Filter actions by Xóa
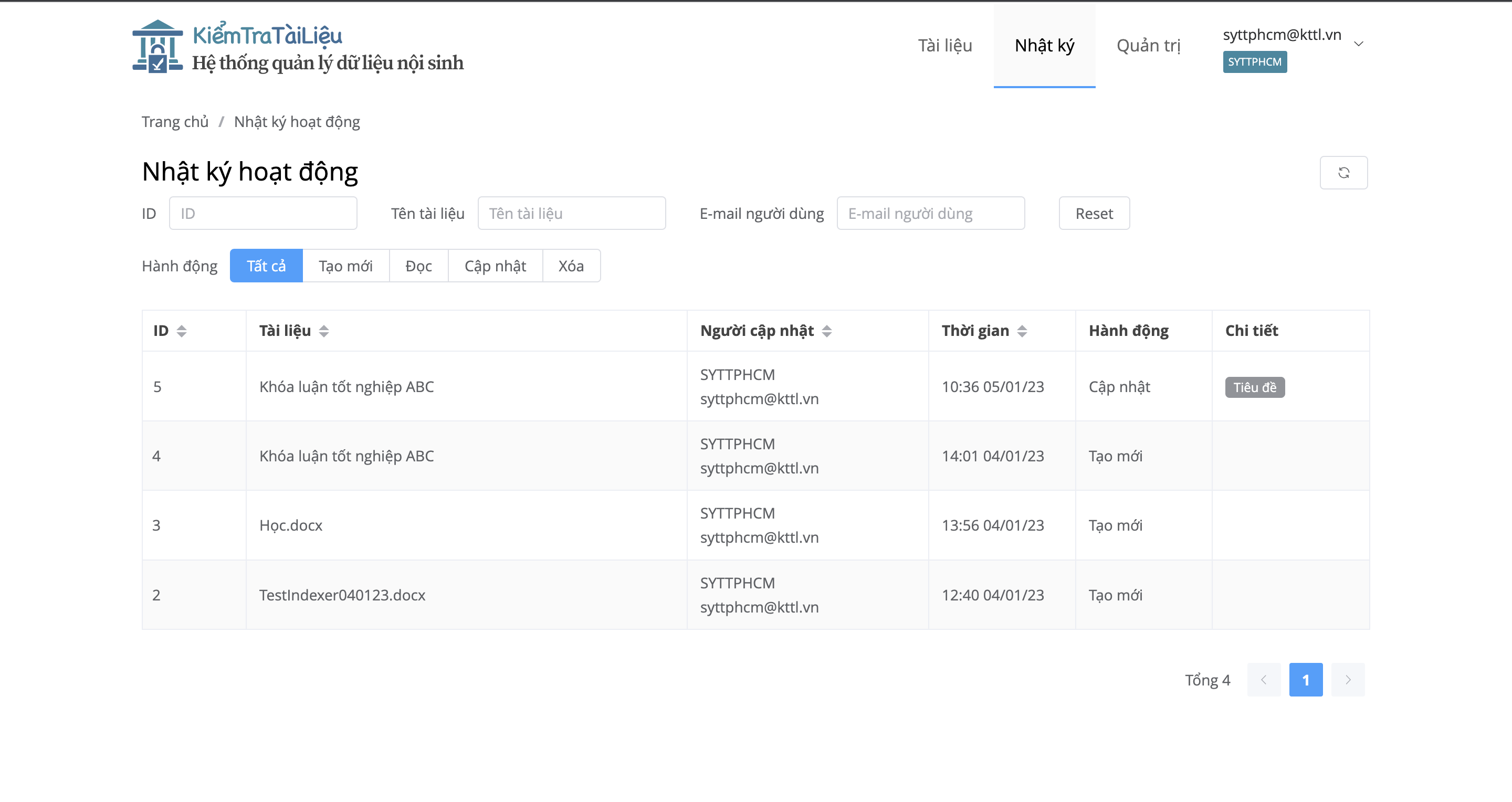 [x=571, y=266]
